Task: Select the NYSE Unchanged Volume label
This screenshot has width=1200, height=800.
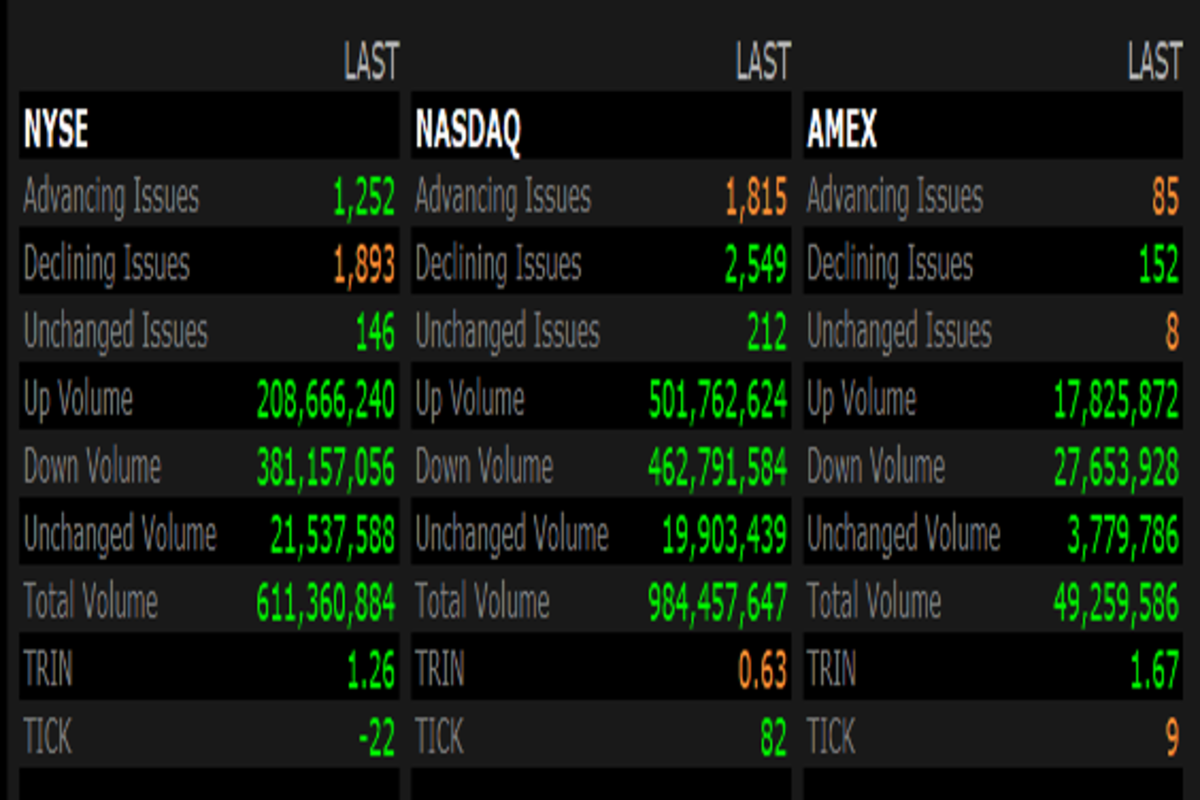Action: [x=120, y=535]
